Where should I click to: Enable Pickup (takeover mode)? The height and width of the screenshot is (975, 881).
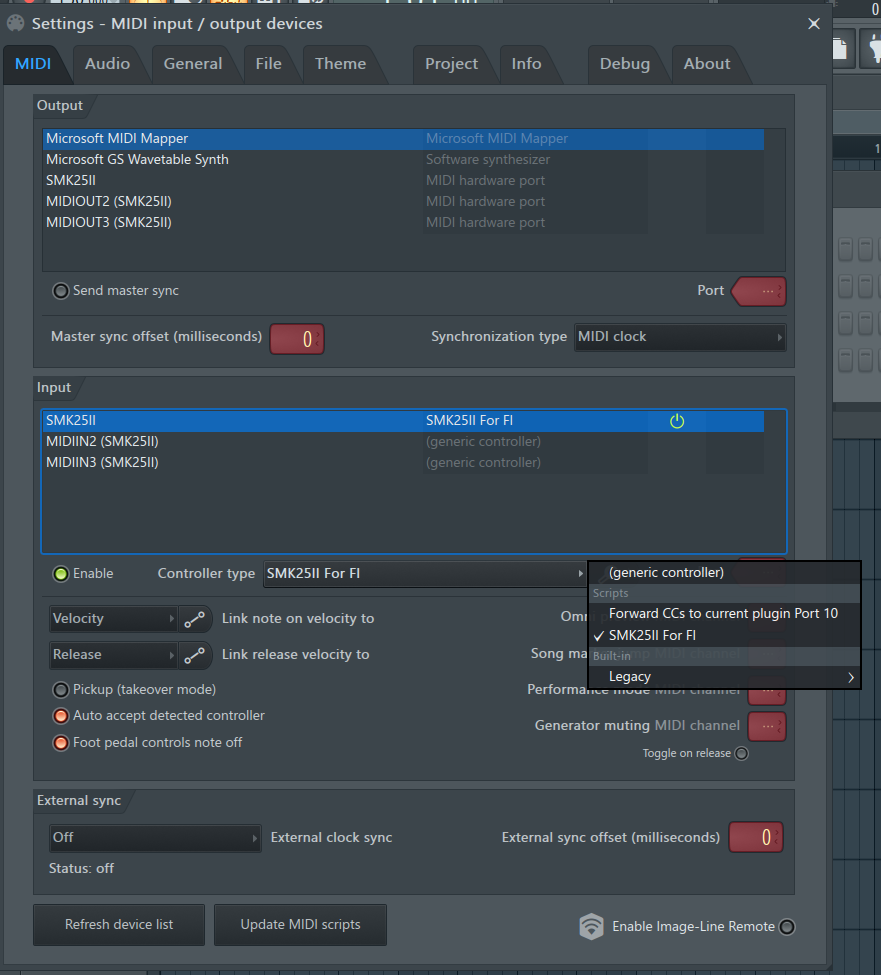60,690
